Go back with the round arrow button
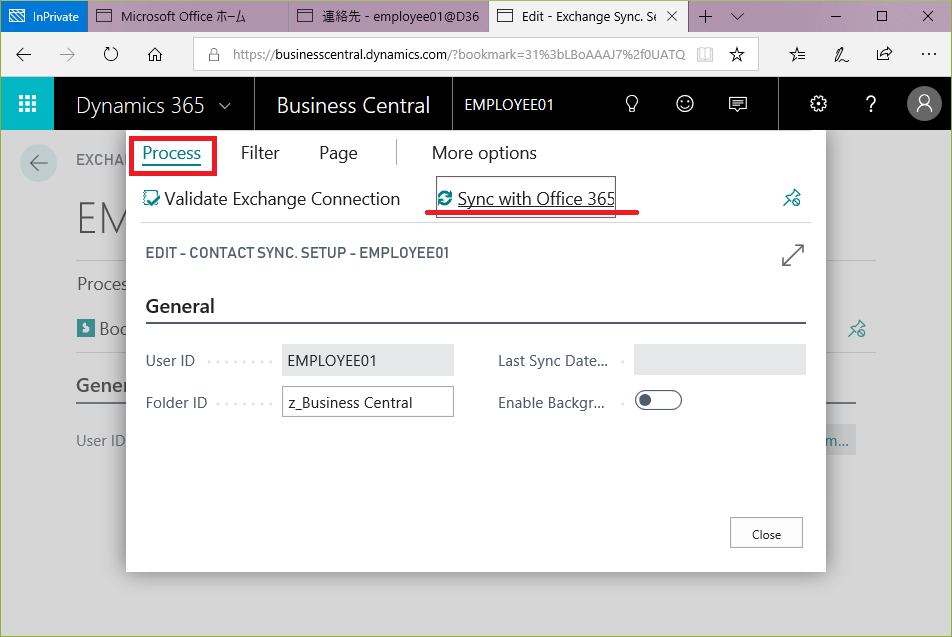Screen dimensions: 952x637 pos(38,163)
